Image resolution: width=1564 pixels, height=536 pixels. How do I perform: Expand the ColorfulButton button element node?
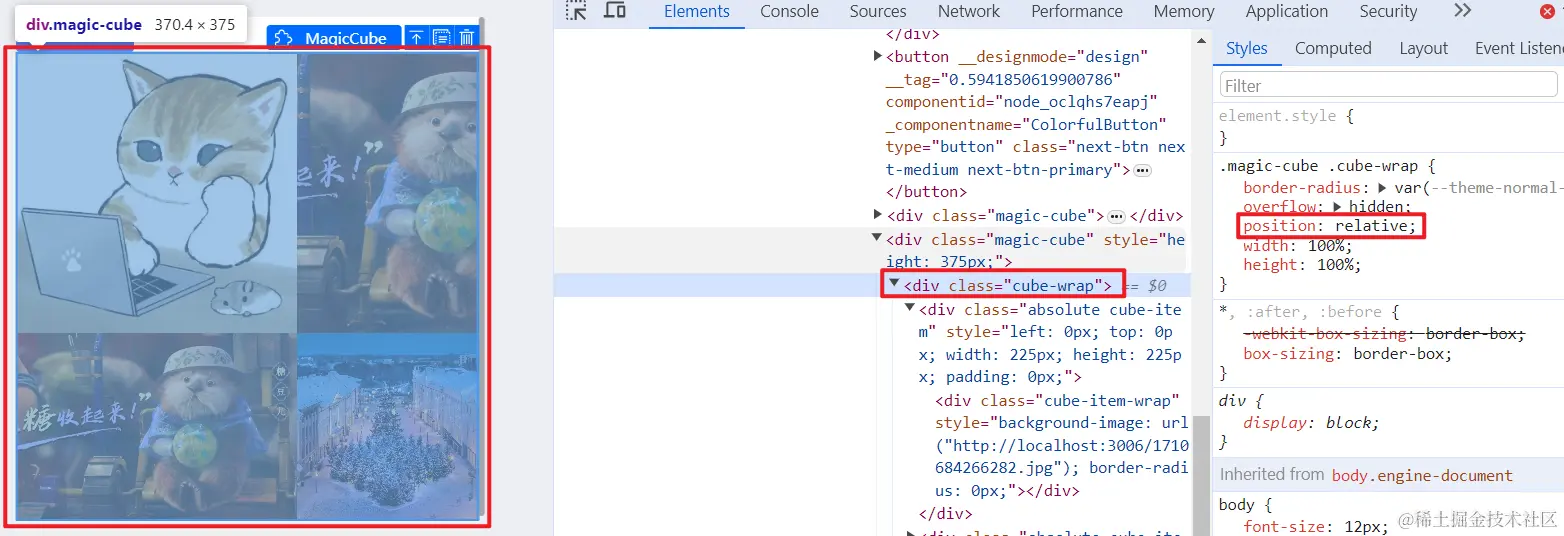point(878,57)
